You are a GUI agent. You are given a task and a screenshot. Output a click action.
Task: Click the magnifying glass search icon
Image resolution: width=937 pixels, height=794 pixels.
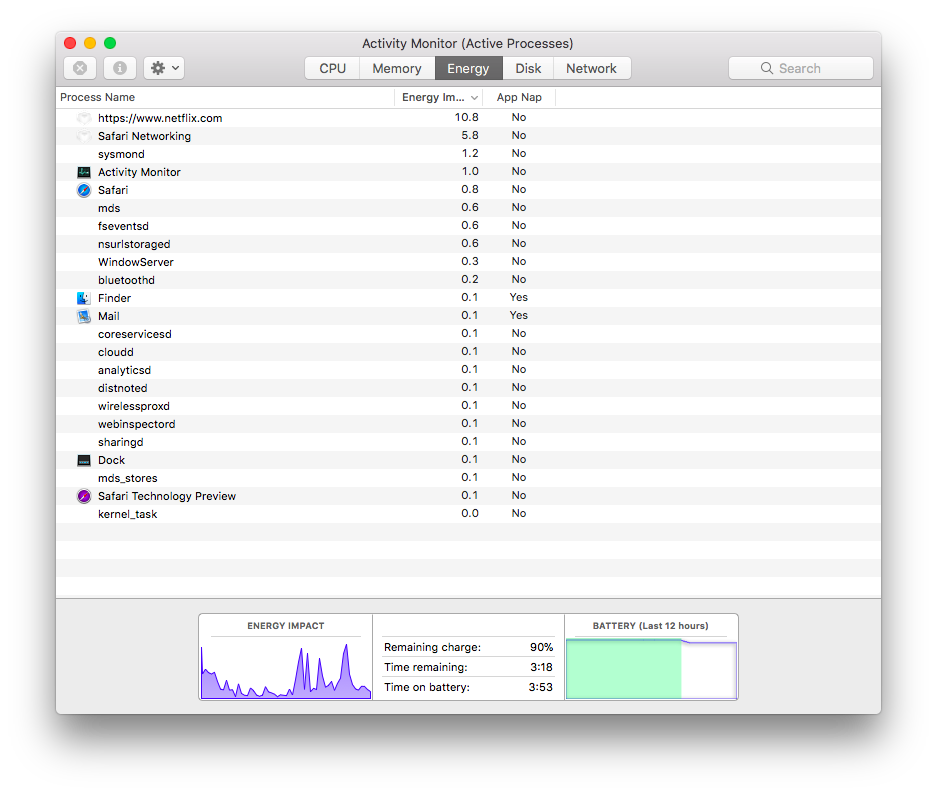(x=767, y=68)
